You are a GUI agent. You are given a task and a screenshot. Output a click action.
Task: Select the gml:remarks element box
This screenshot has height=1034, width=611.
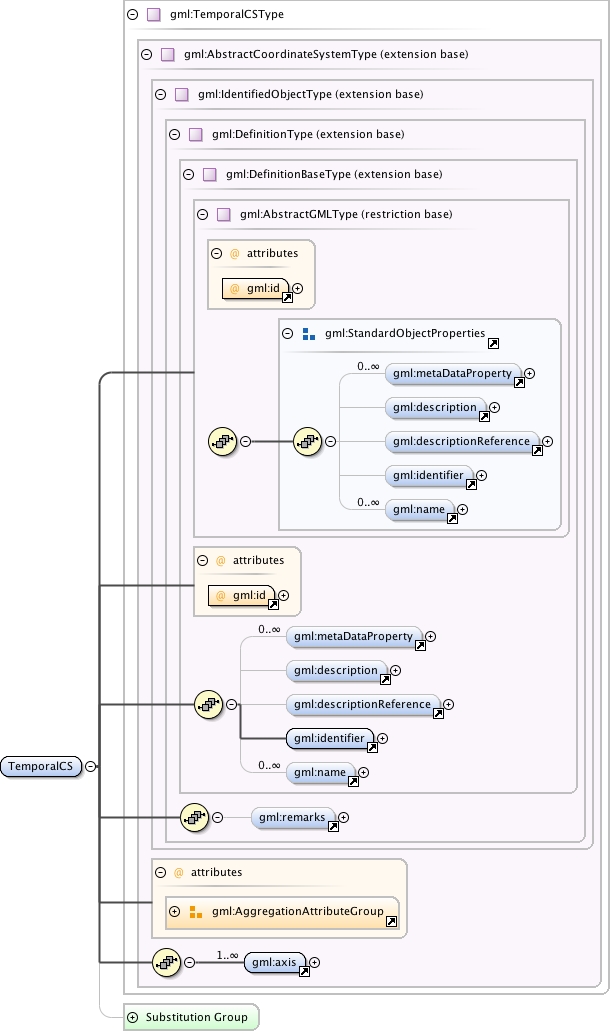(x=293, y=818)
